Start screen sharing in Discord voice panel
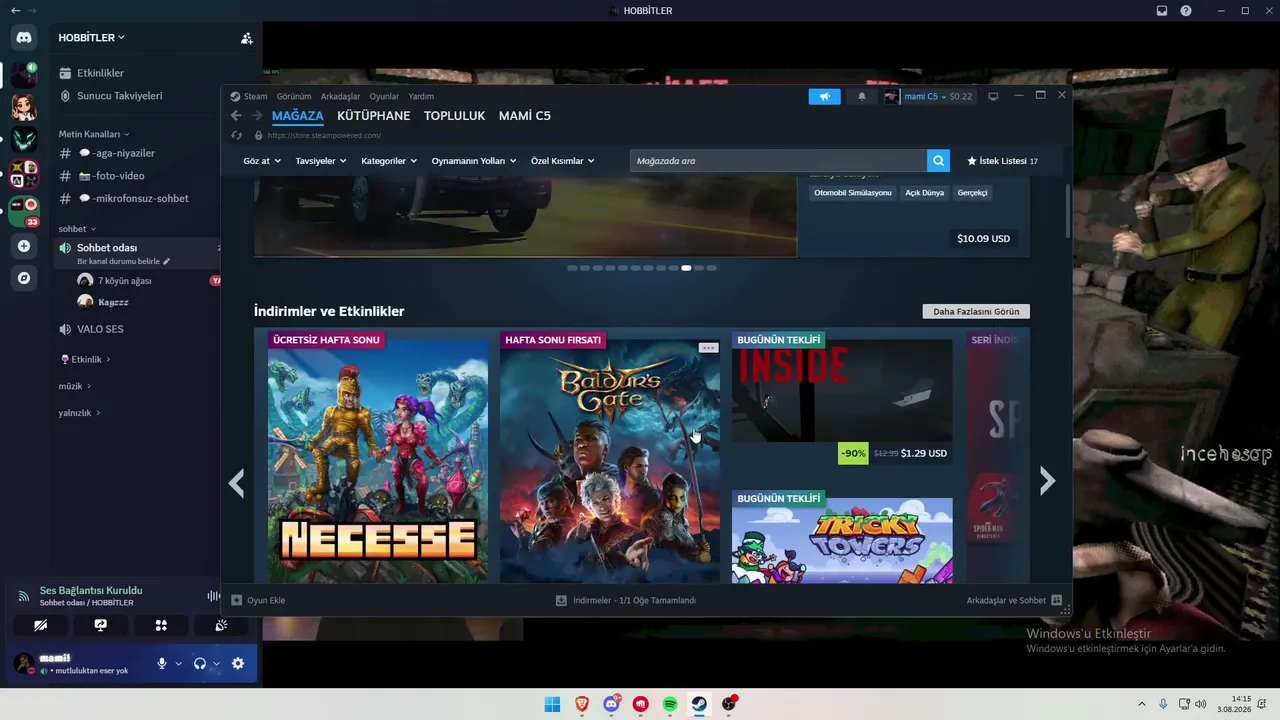Viewport: 1280px width, 720px height. [101, 625]
